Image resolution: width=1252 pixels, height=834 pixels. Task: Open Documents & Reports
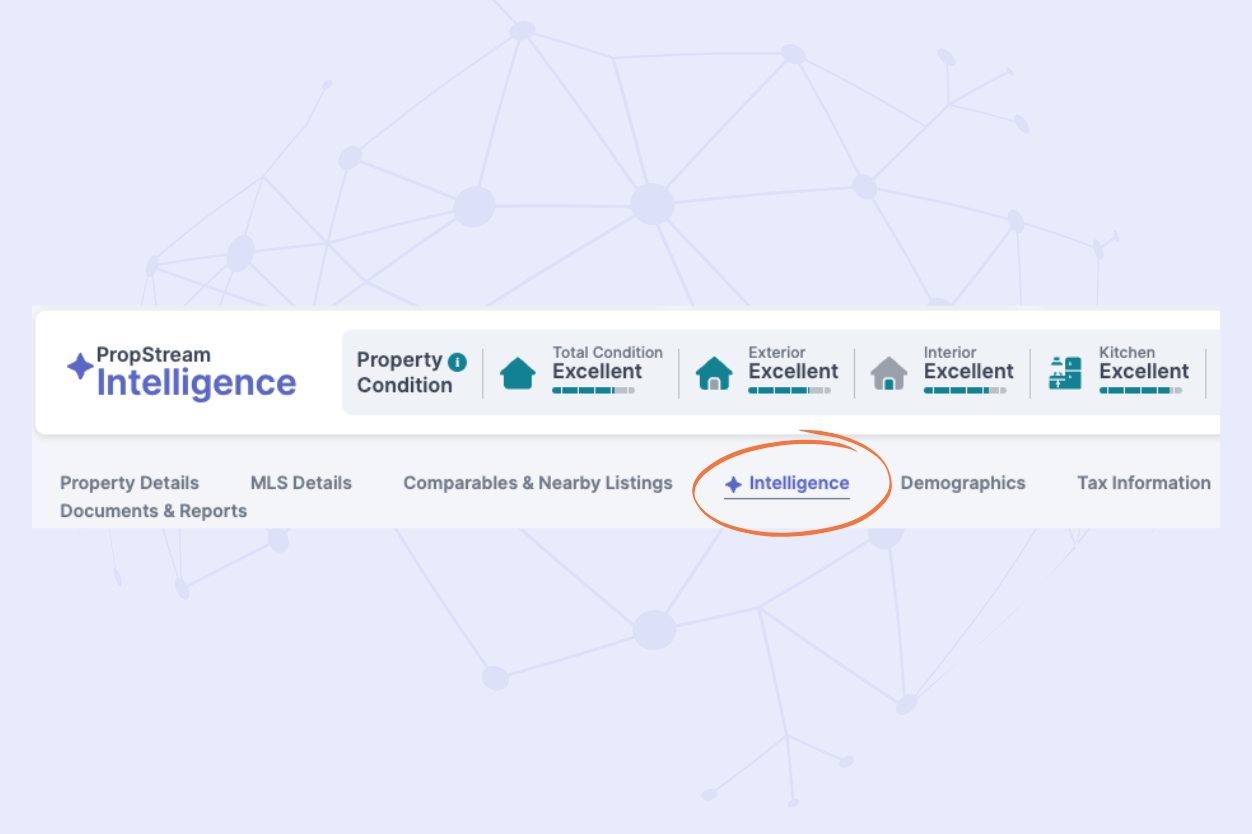153,511
